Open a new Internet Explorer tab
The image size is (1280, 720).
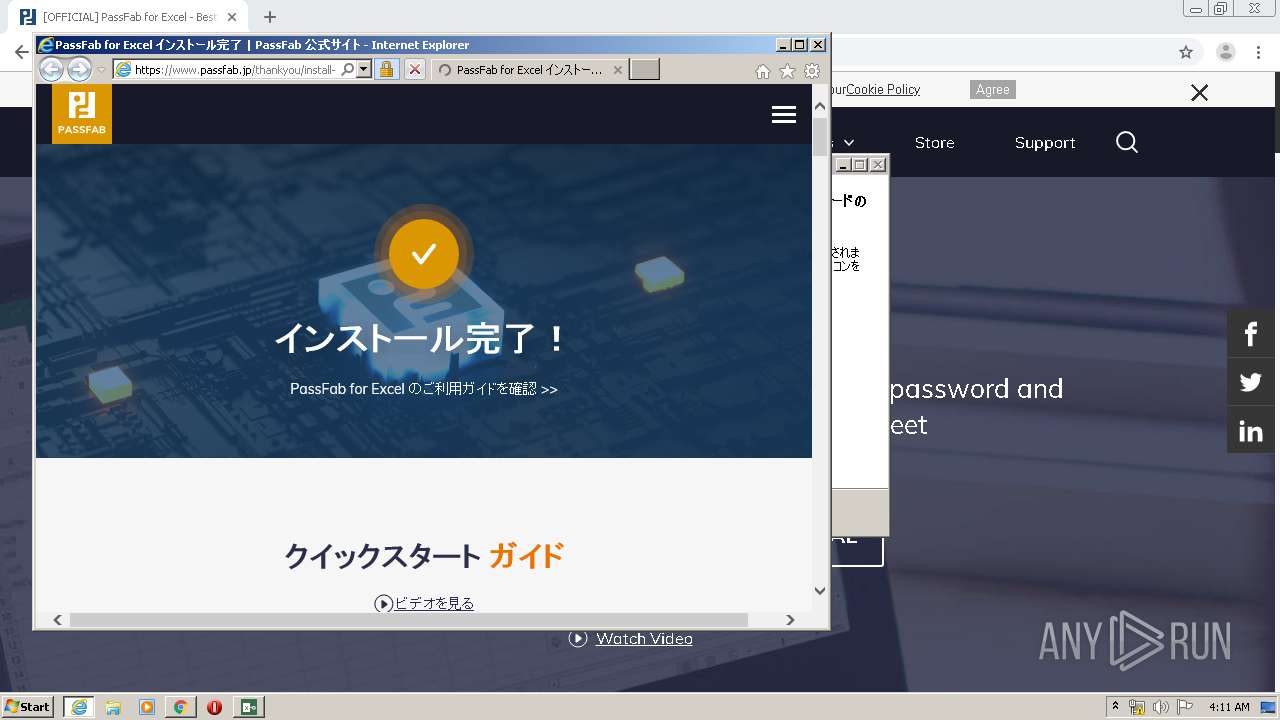point(645,70)
